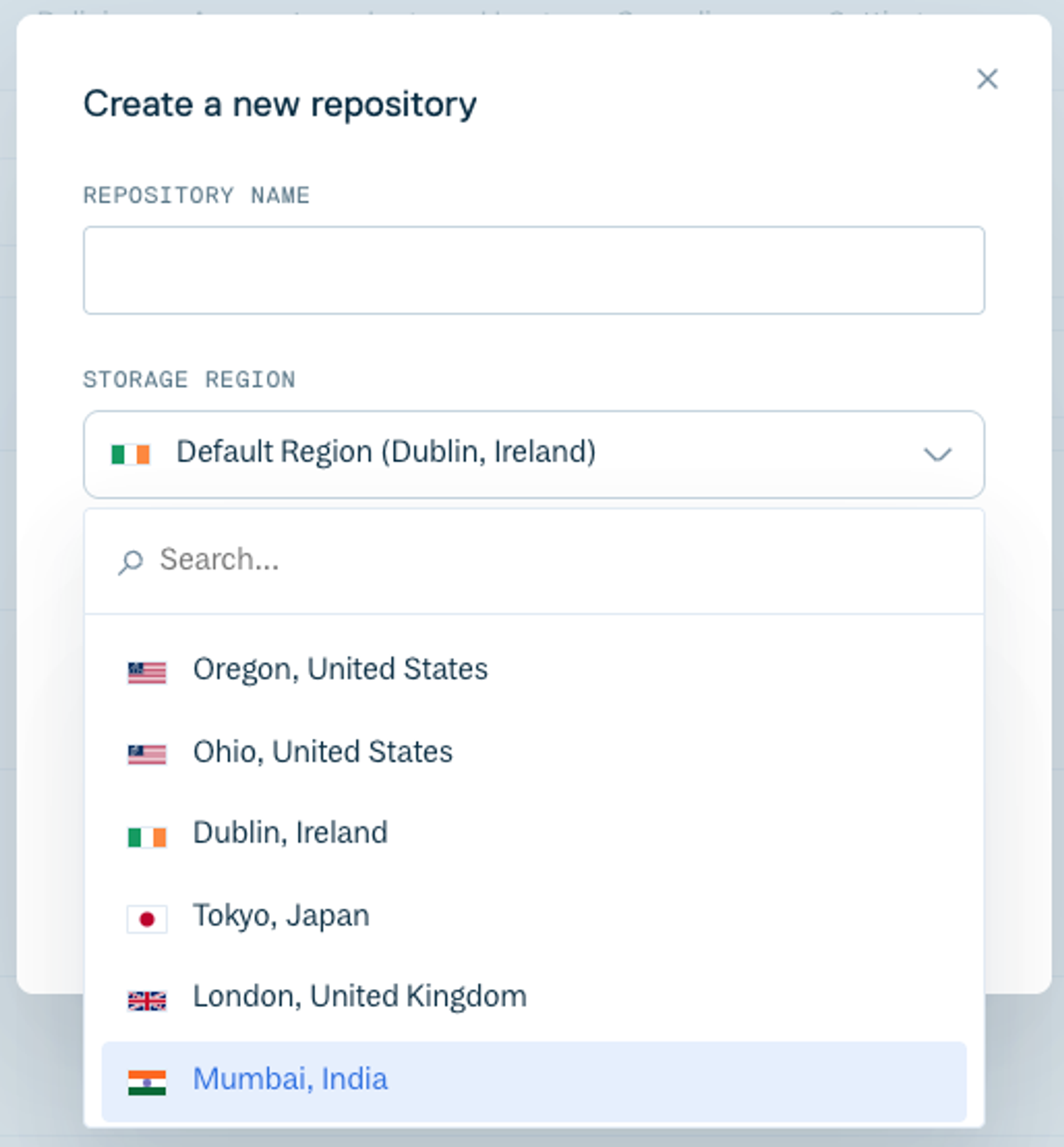Image resolution: width=1064 pixels, height=1147 pixels.
Task: Click the magnifier search icon
Action: point(130,562)
